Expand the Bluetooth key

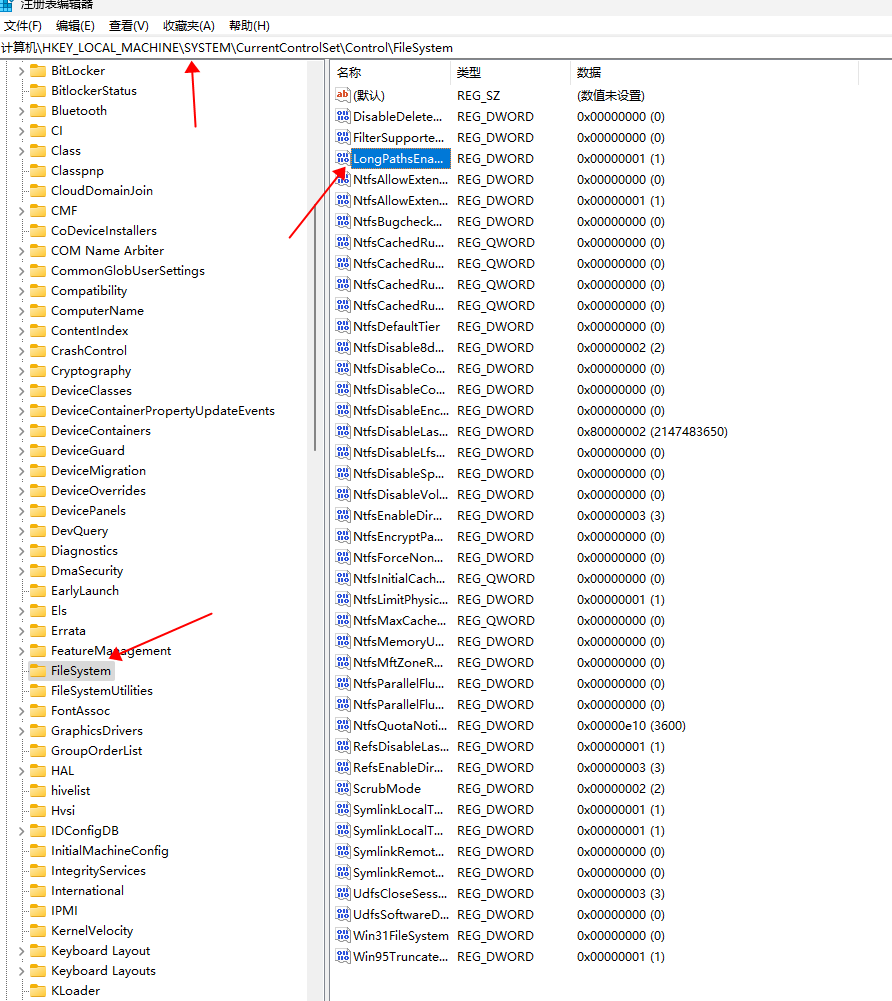coord(21,111)
